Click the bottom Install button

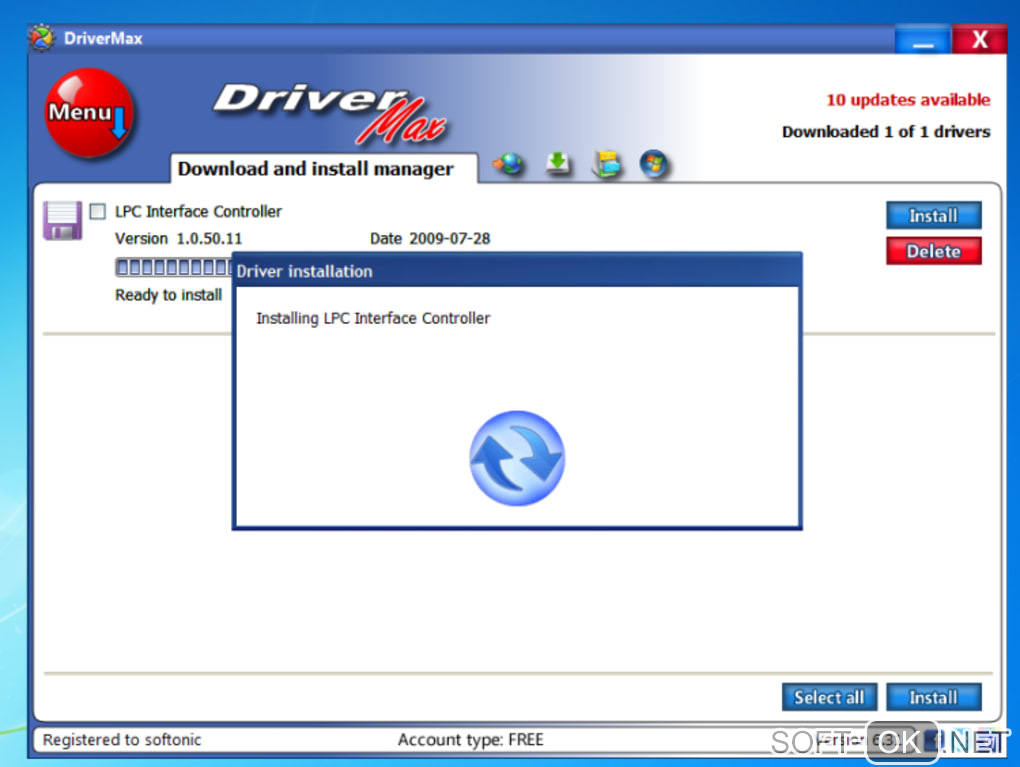click(x=933, y=697)
